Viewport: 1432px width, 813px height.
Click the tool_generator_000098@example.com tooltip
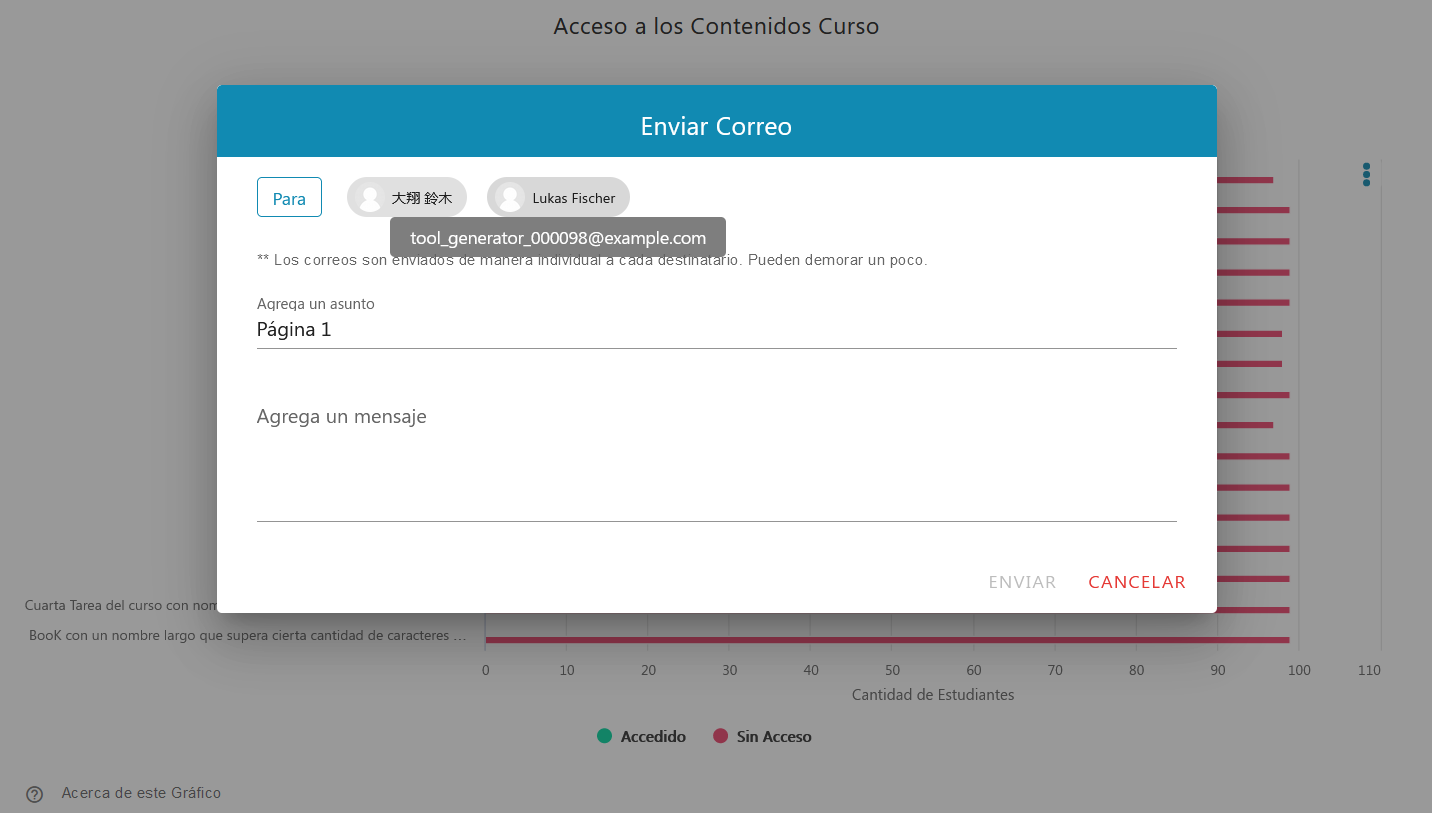click(x=558, y=238)
